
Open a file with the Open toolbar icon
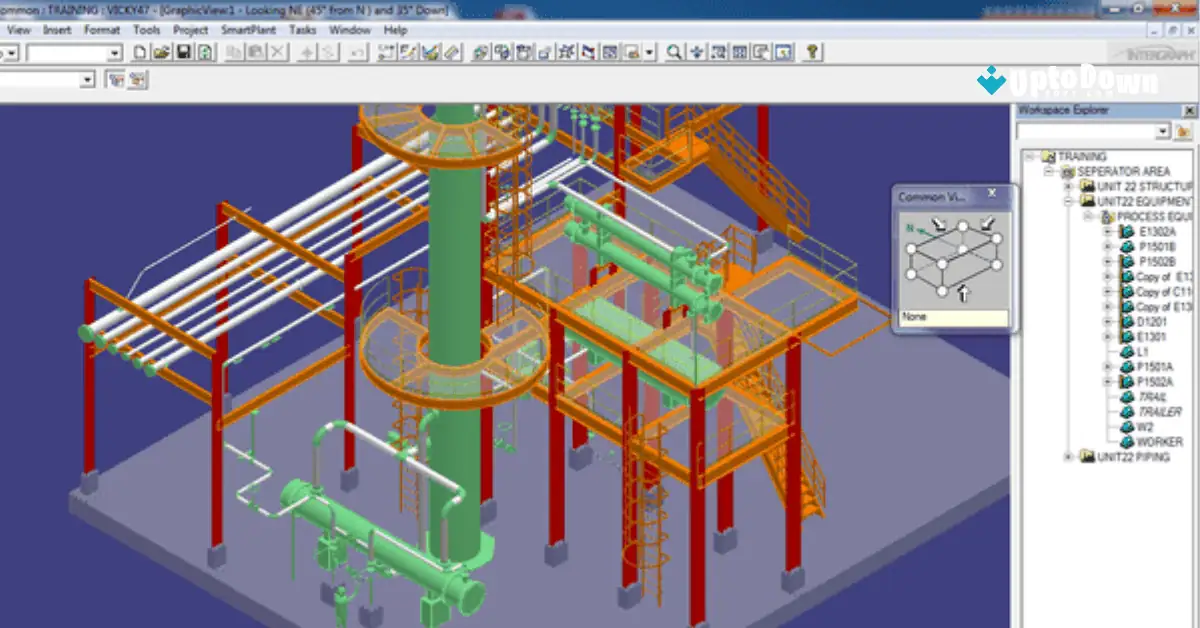(160, 50)
